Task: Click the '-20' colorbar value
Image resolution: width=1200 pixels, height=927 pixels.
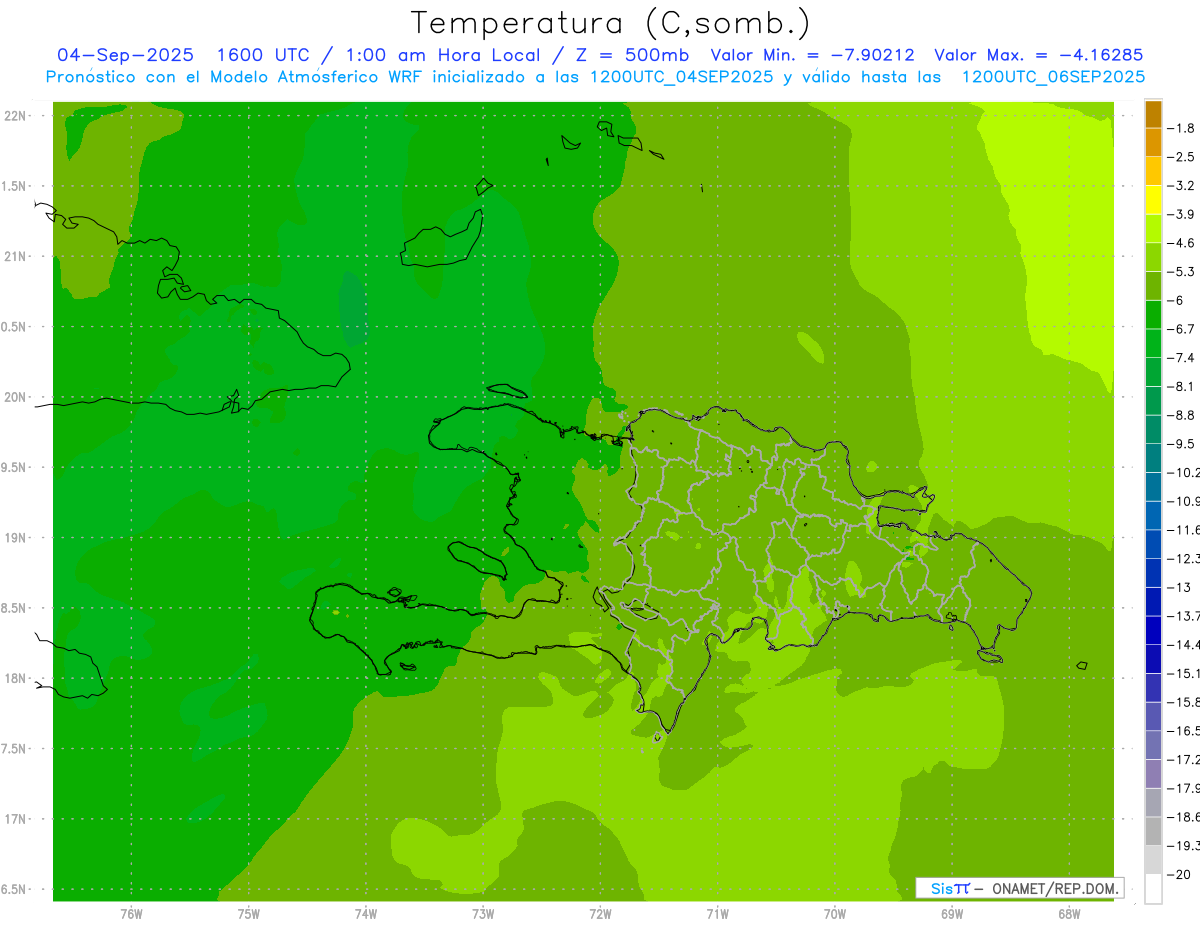Action: (1179, 874)
